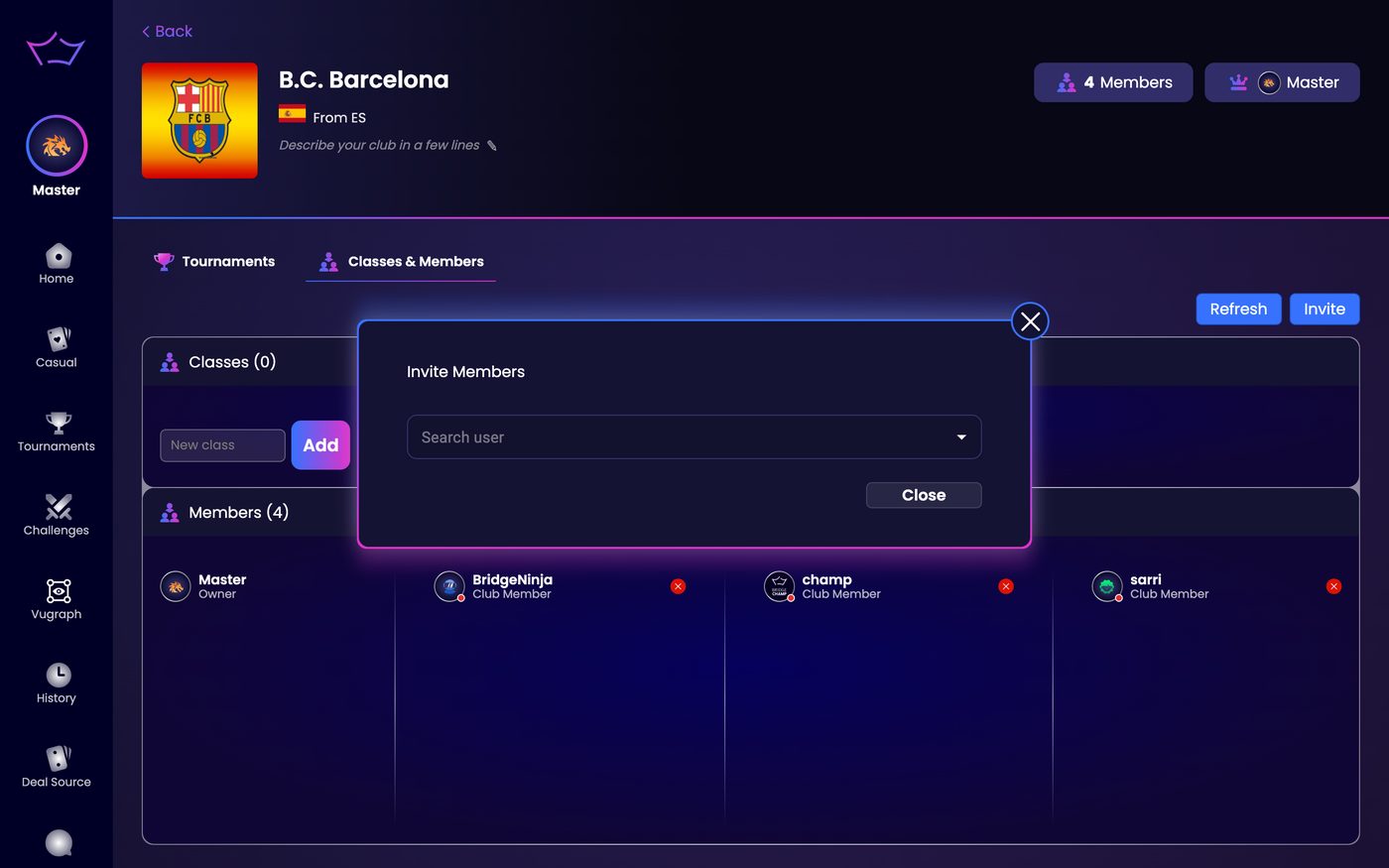Click Master owner avatar in members list
This screenshot has height=868, width=1389.
coord(176,586)
